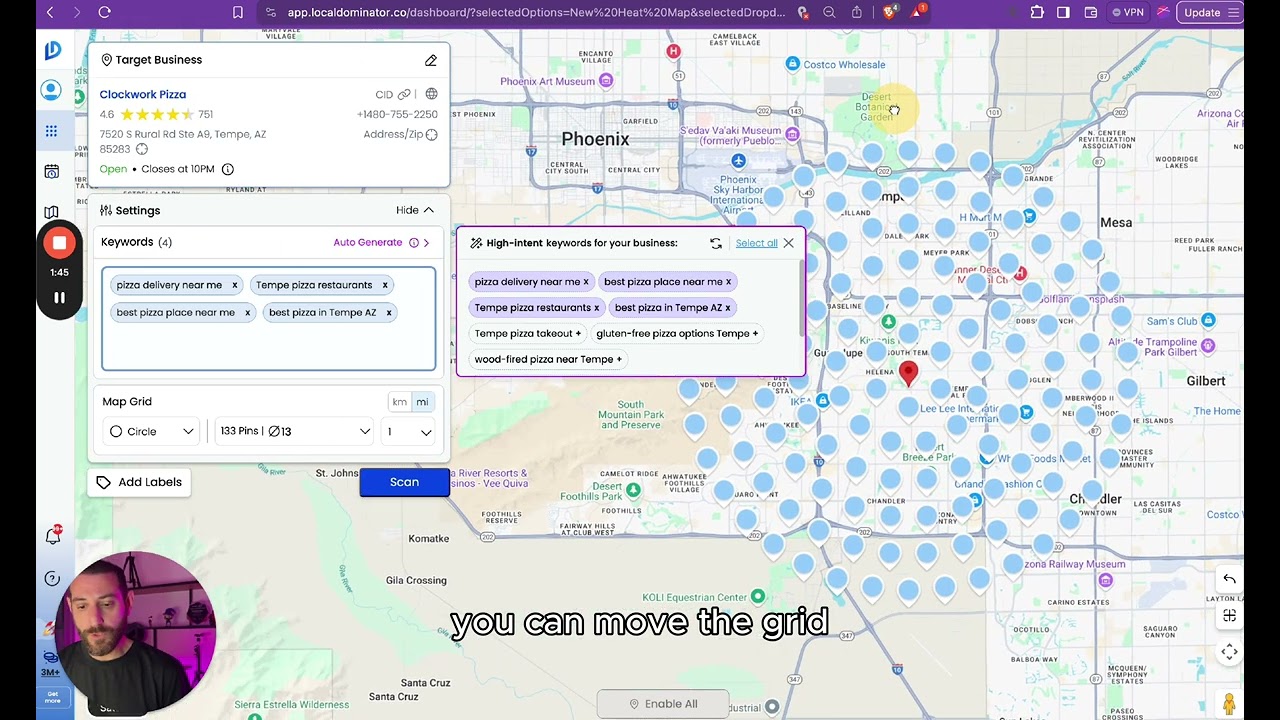Show Auto Generate info icon
This screenshot has width=1280, height=720.
(x=413, y=242)
